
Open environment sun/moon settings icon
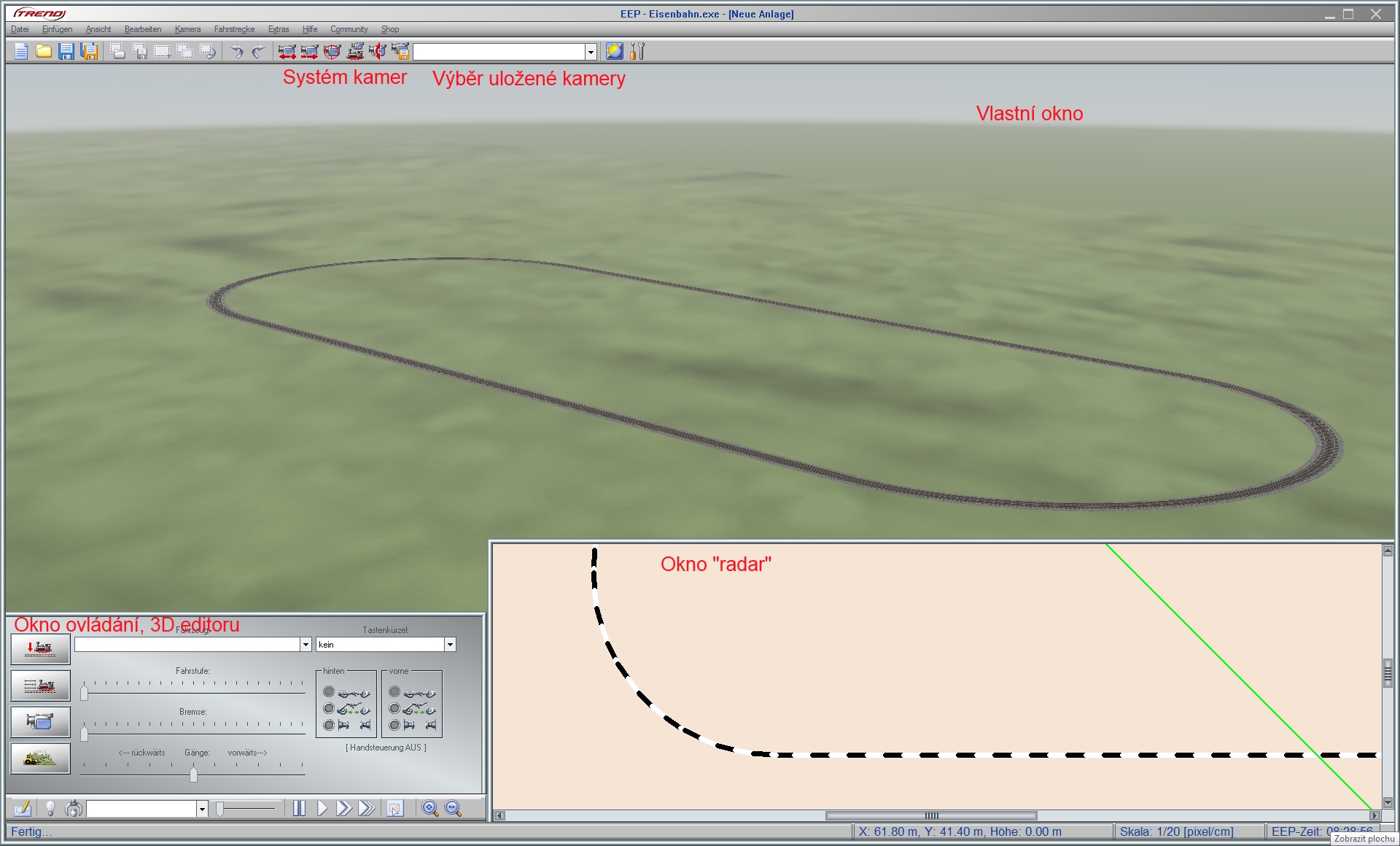[x=615, y=51]
